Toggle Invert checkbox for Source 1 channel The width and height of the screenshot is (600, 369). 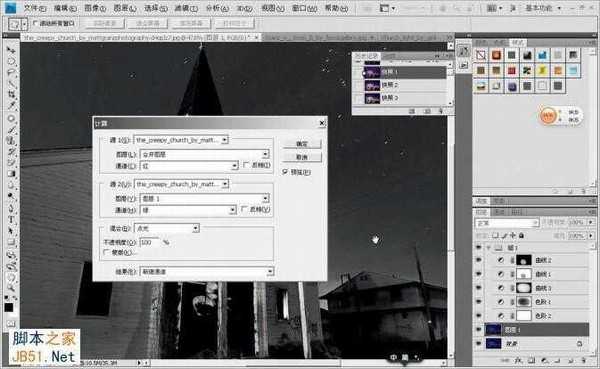click(x=246, y=165)
